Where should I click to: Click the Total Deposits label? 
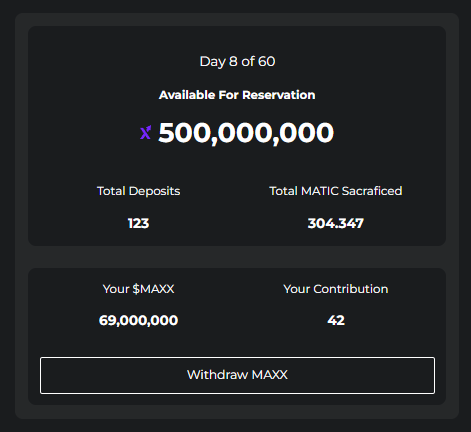pyautogui.click(x=139, y=191)
